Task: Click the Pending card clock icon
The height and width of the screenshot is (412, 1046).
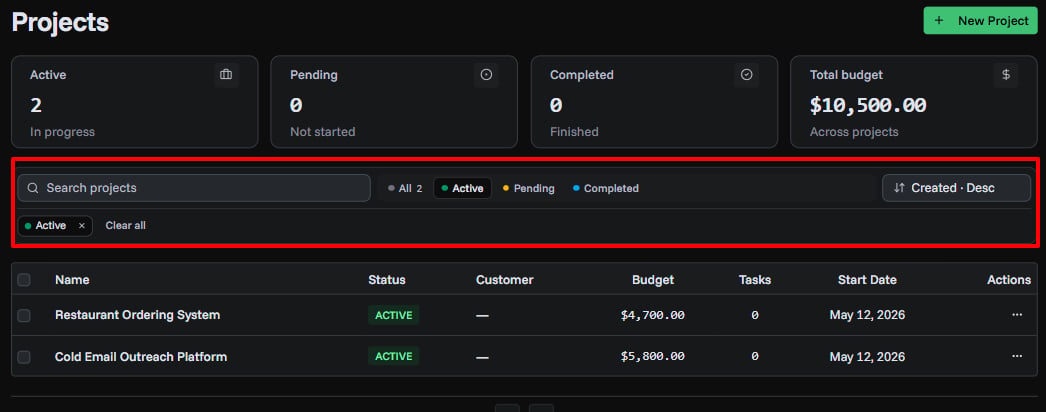Action: (486, 75)
